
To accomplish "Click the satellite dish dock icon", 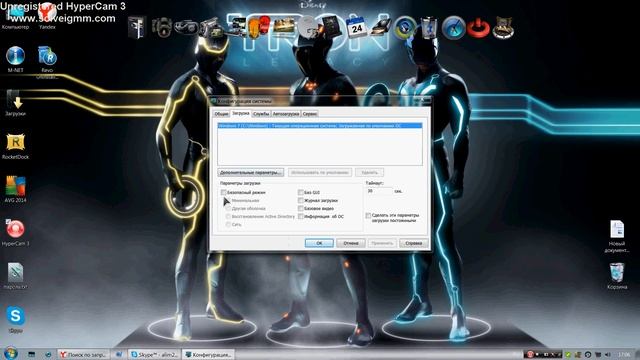I will pos(307,27).
